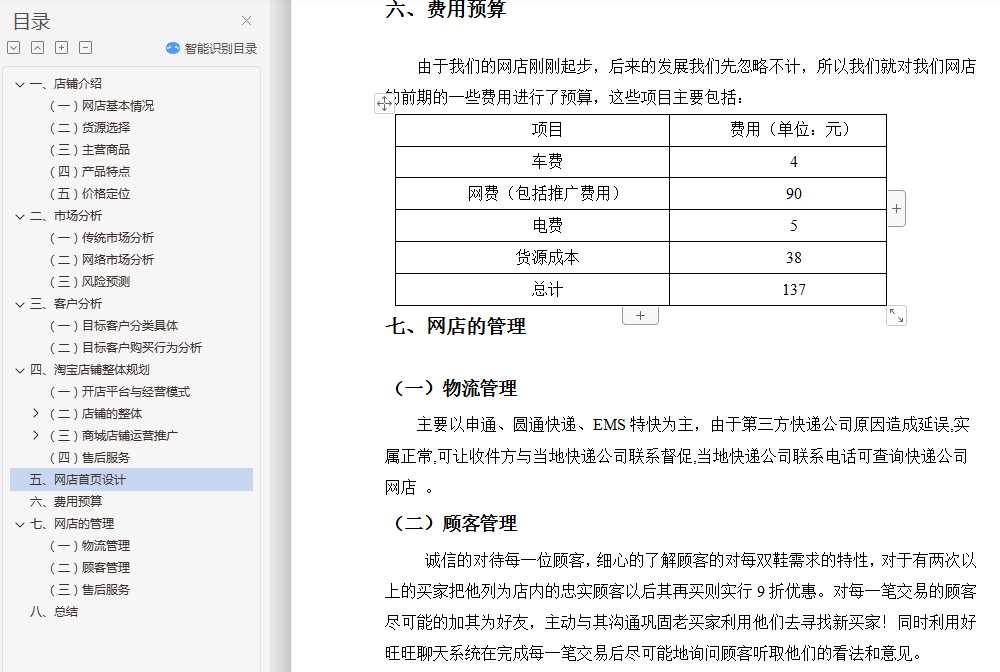Image resolution: width=1000 pixels, height=672 pixels.
Task: Open (三)风险预测 in outline
Action: click(x=90, y=282)
